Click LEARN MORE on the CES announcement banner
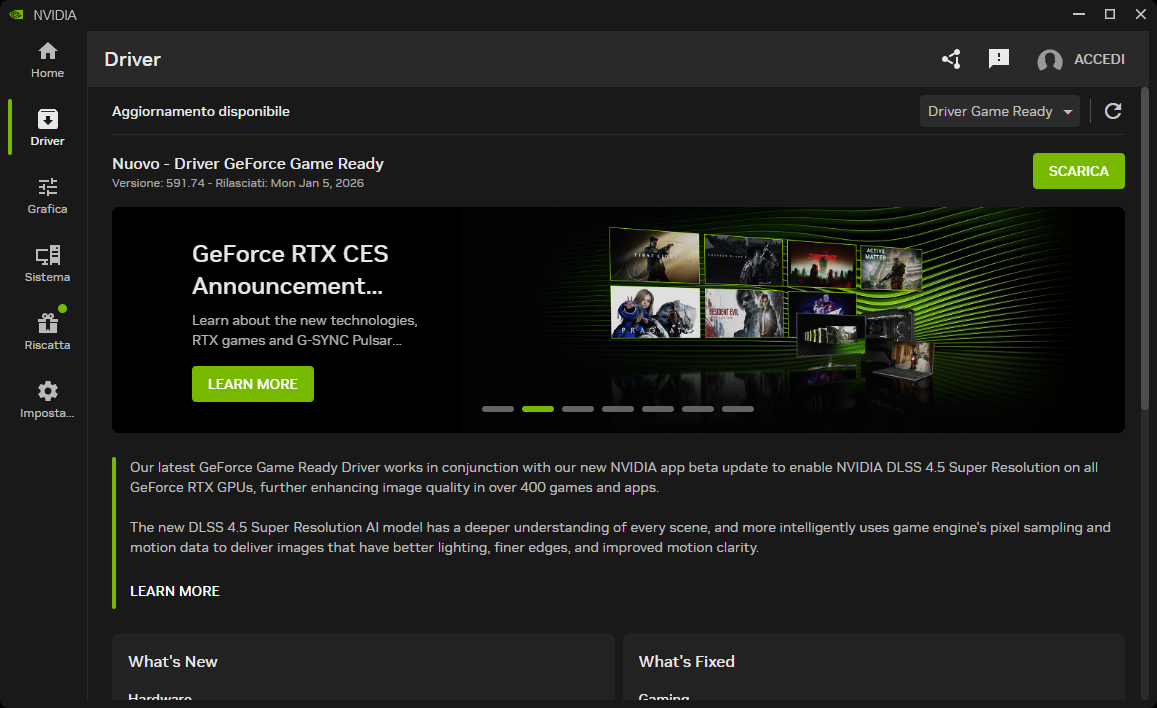 tap(252, 384)
